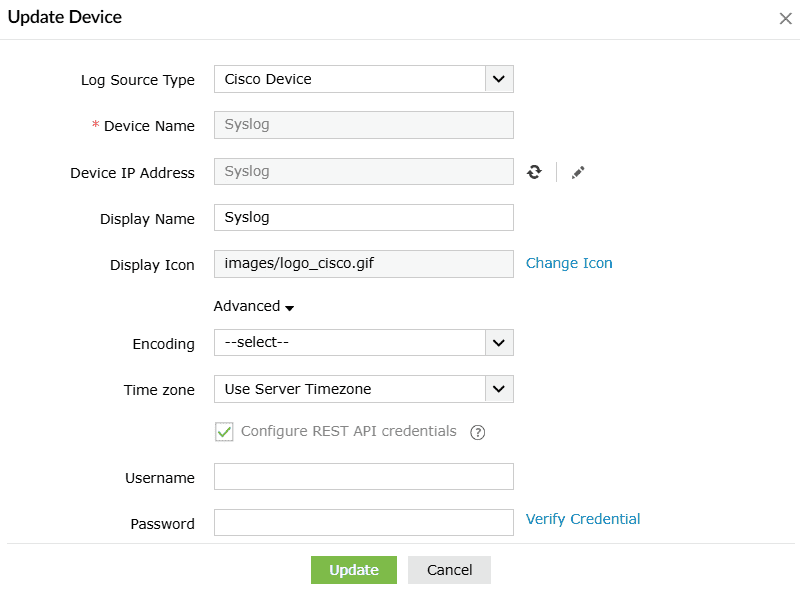Click the refresh icon beside Device IP Address
This screenshot has width=800, height=605.
[x=535, y=172]
